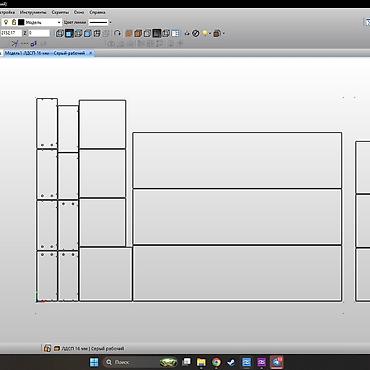Screen dimensions: 370x370
Task: Select the second orange cube display icon
Action: tap(138, 33)
